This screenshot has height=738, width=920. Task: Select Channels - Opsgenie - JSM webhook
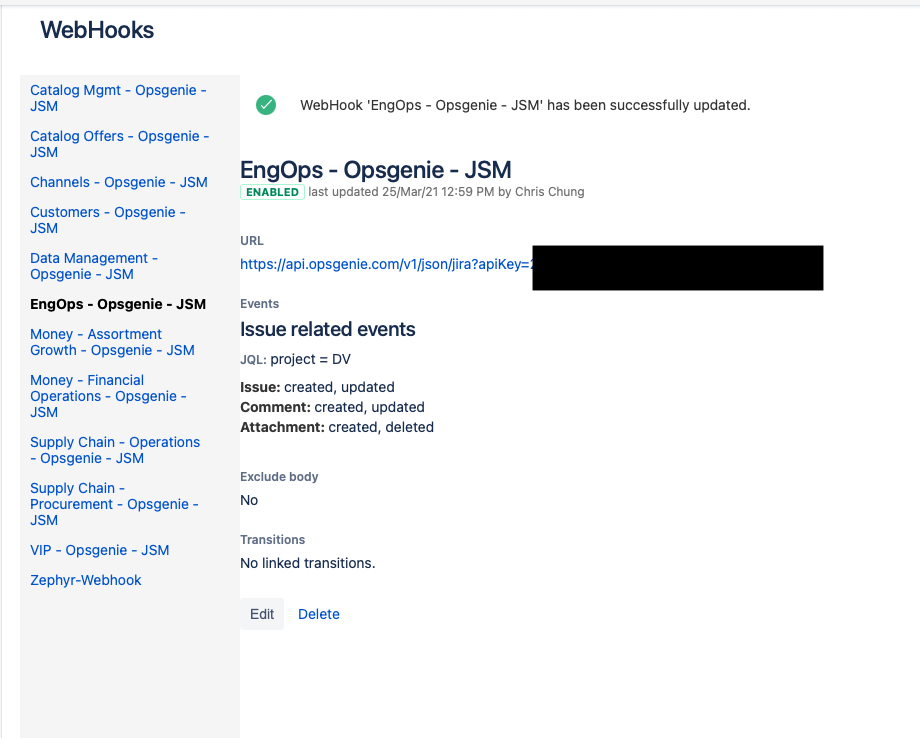(119, 182)
